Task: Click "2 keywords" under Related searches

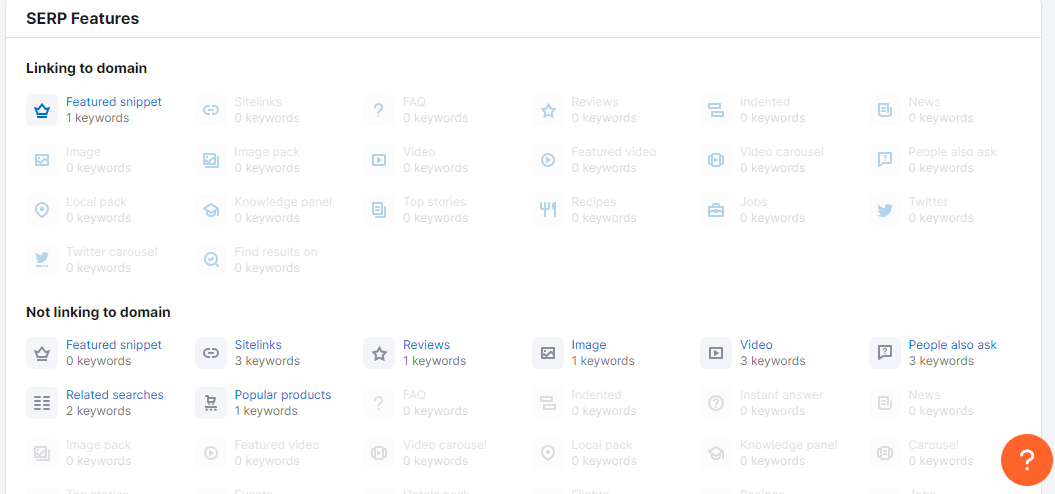Action: coord(98,411)
